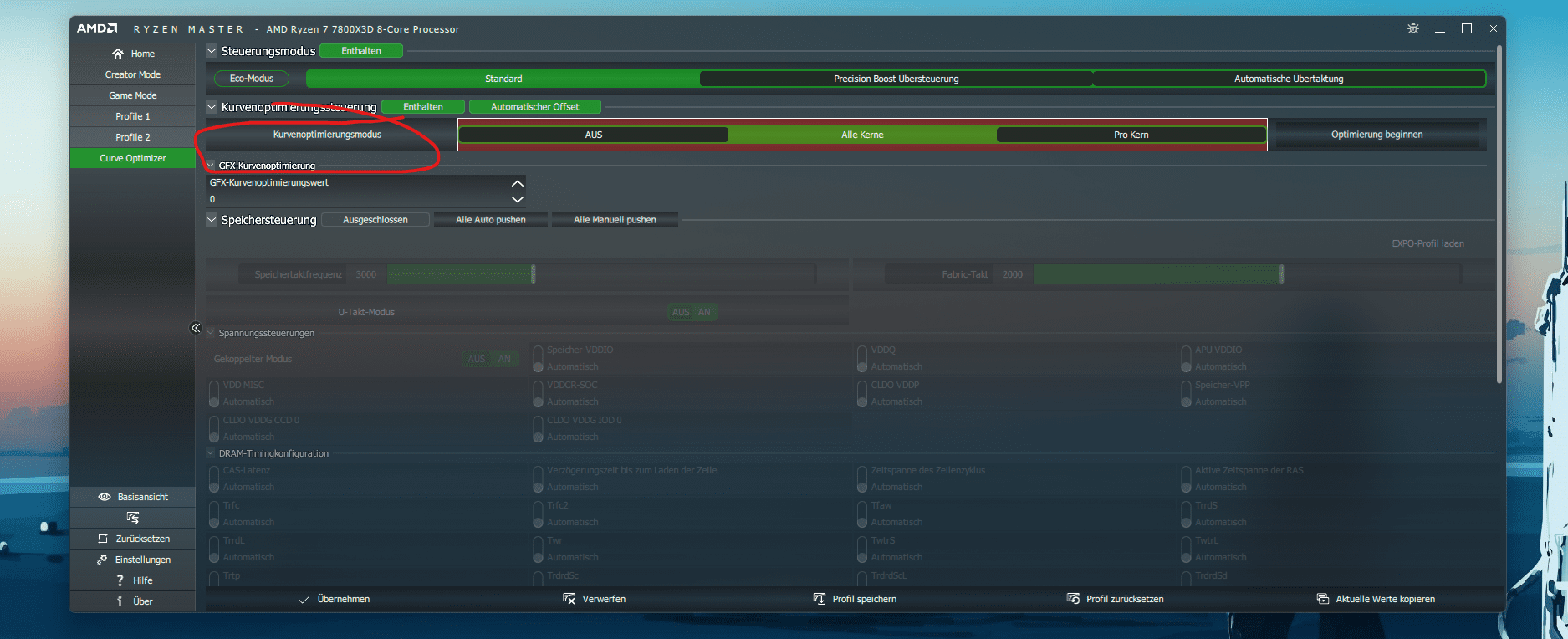
Task: Select the Standard control mode
Action: coord(503,79)
